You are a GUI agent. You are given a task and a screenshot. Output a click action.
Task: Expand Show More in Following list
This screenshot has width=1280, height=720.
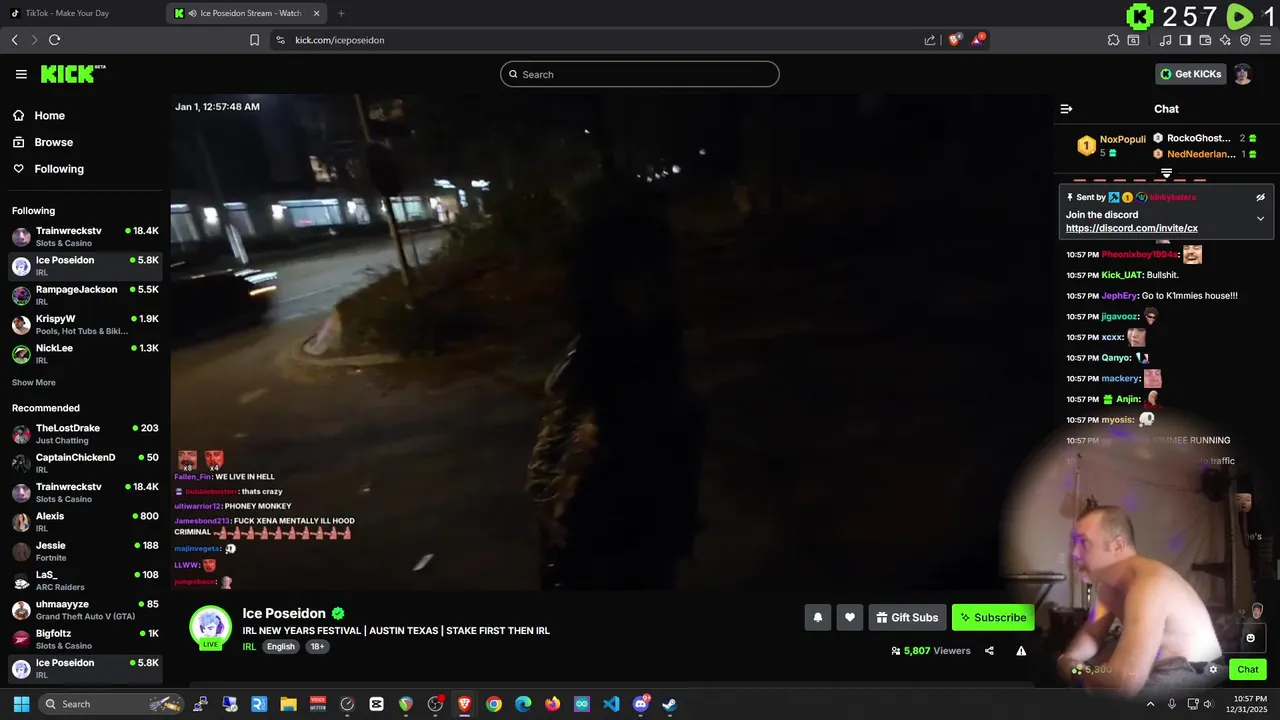(33, 383)
